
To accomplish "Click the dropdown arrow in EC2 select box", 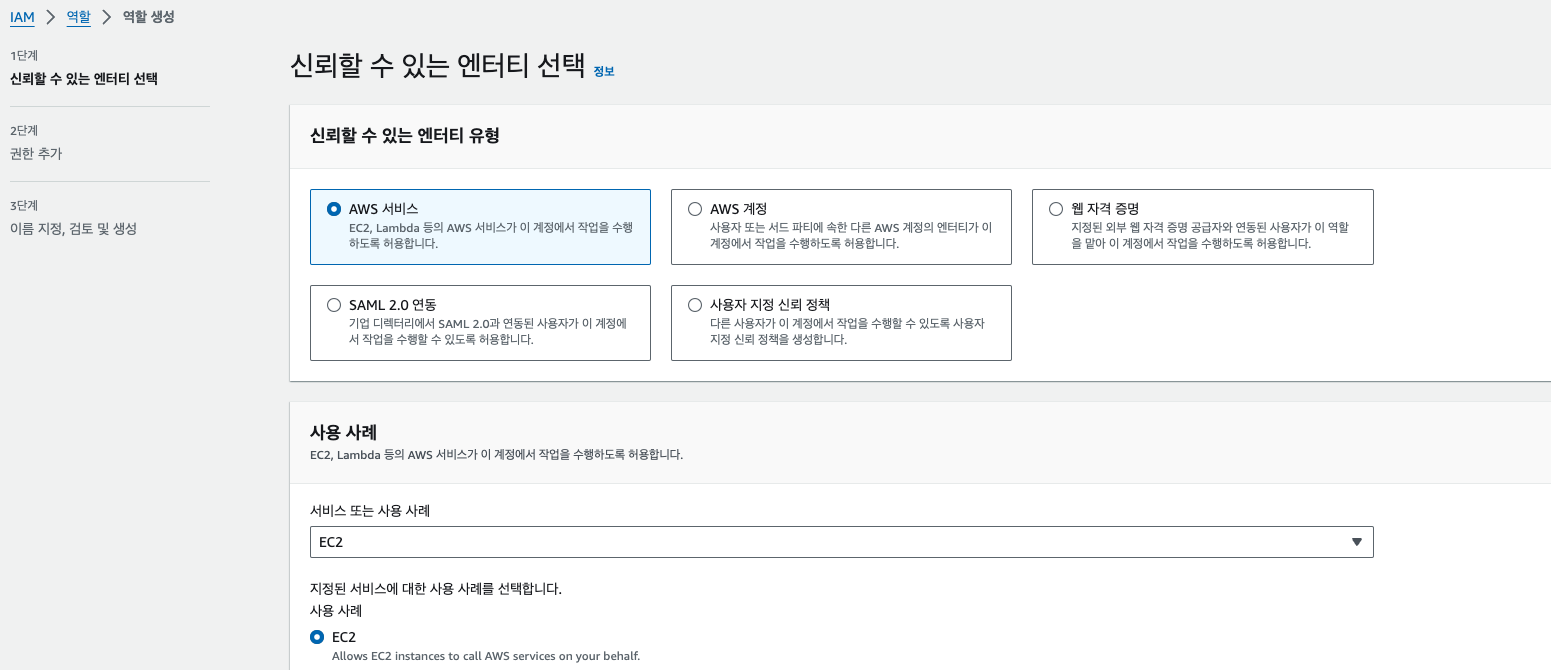I will [1357, 542].
